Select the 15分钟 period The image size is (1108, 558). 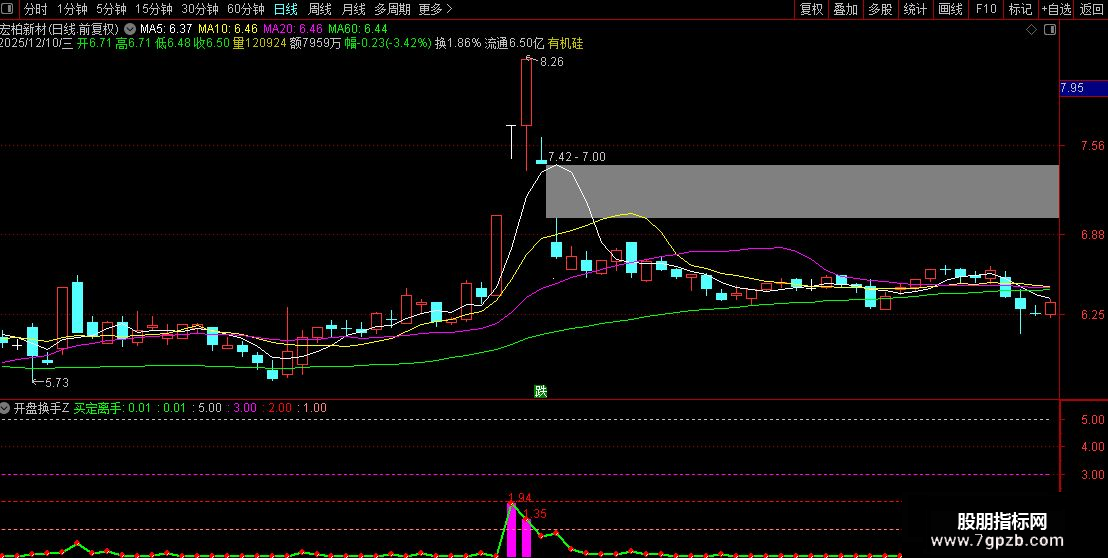153,9
